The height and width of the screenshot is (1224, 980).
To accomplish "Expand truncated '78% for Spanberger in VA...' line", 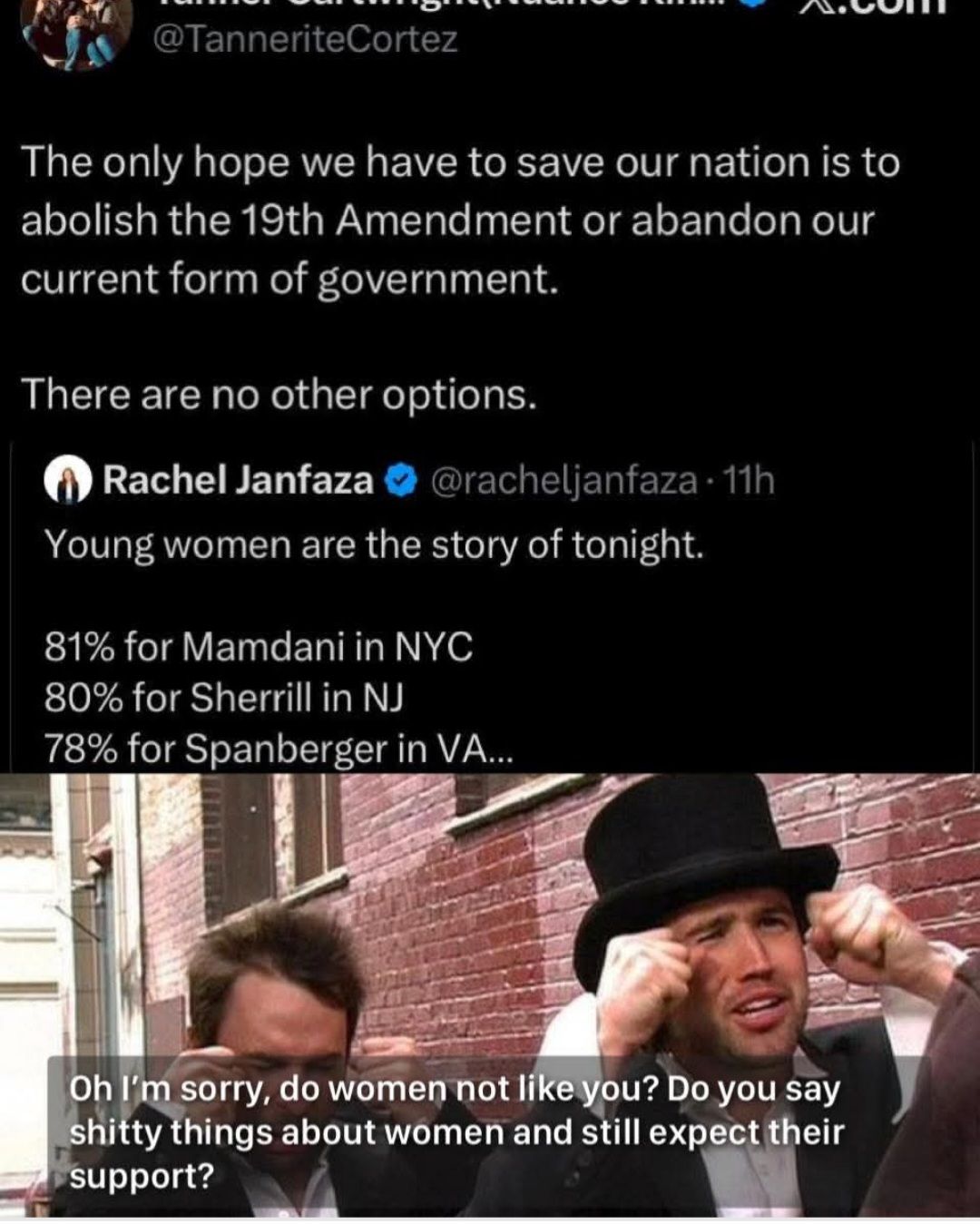I will pos(278,749).
